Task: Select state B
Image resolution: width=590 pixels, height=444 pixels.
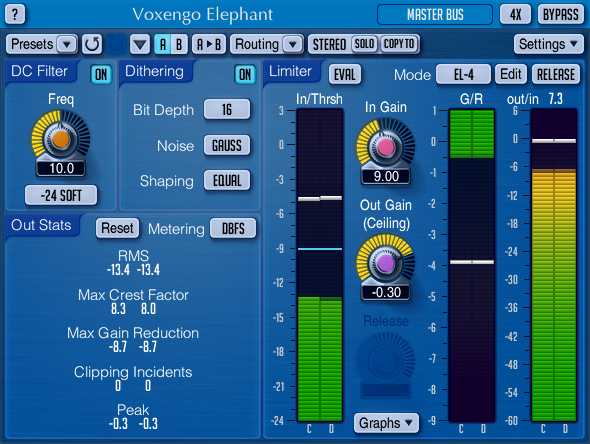Action: (179, 44)
